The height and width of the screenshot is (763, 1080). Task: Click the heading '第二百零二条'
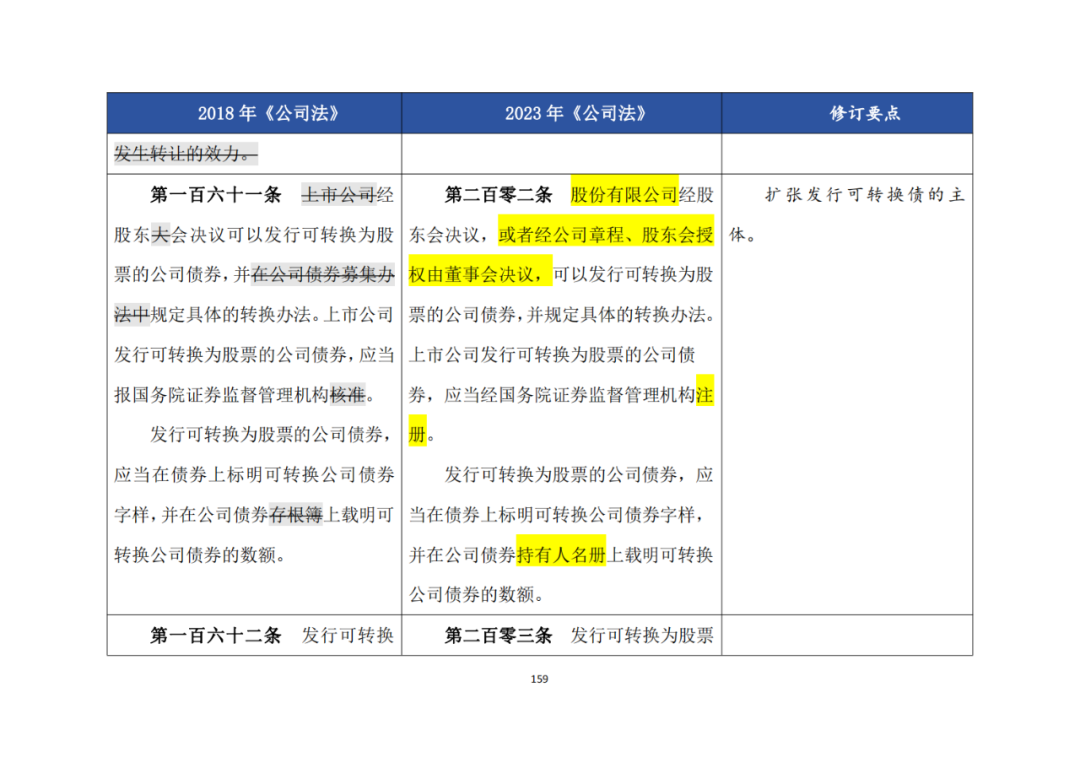[x=498, y=195]
